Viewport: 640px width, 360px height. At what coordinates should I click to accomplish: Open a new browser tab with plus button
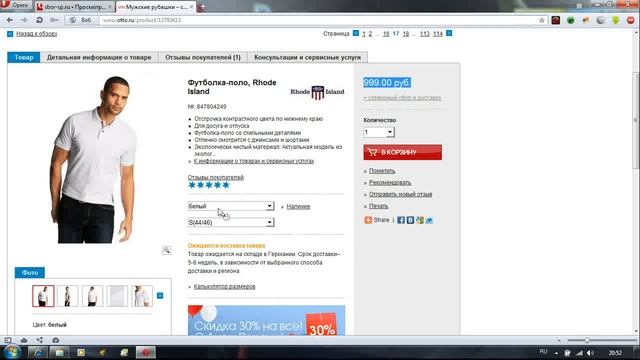pyautogui.click(x=202, y=7)
